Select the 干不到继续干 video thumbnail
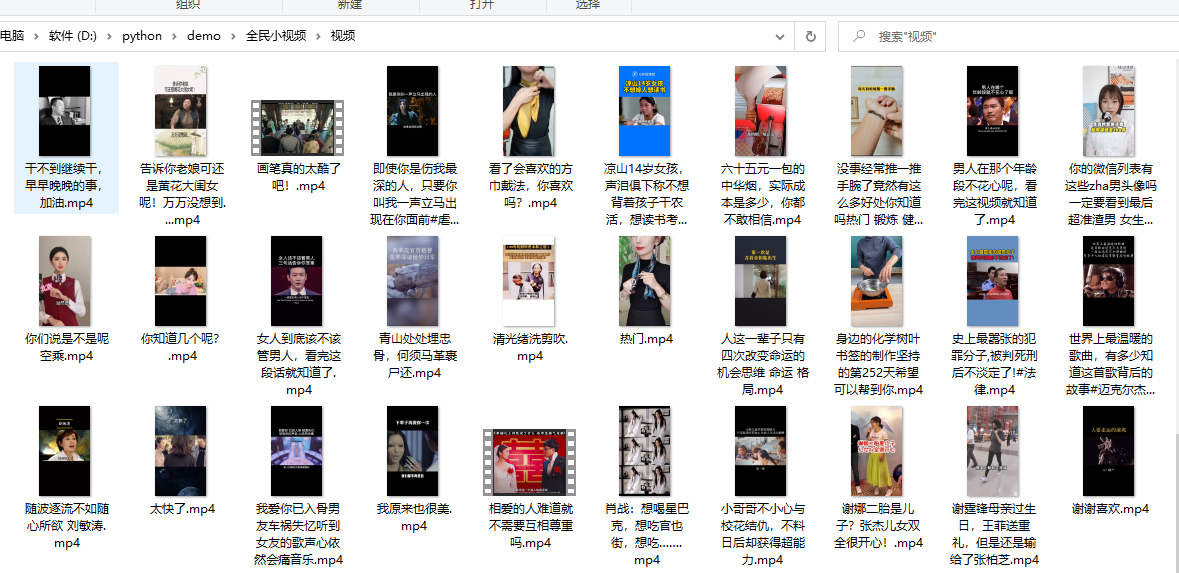This screenshot has height=573, width=1179. tap(65, 111)
